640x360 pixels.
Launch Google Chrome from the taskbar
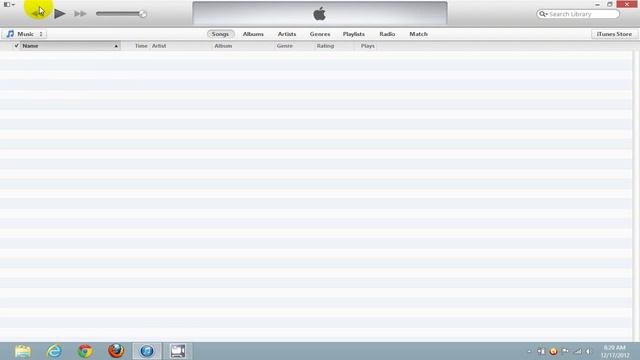[85, 351]
